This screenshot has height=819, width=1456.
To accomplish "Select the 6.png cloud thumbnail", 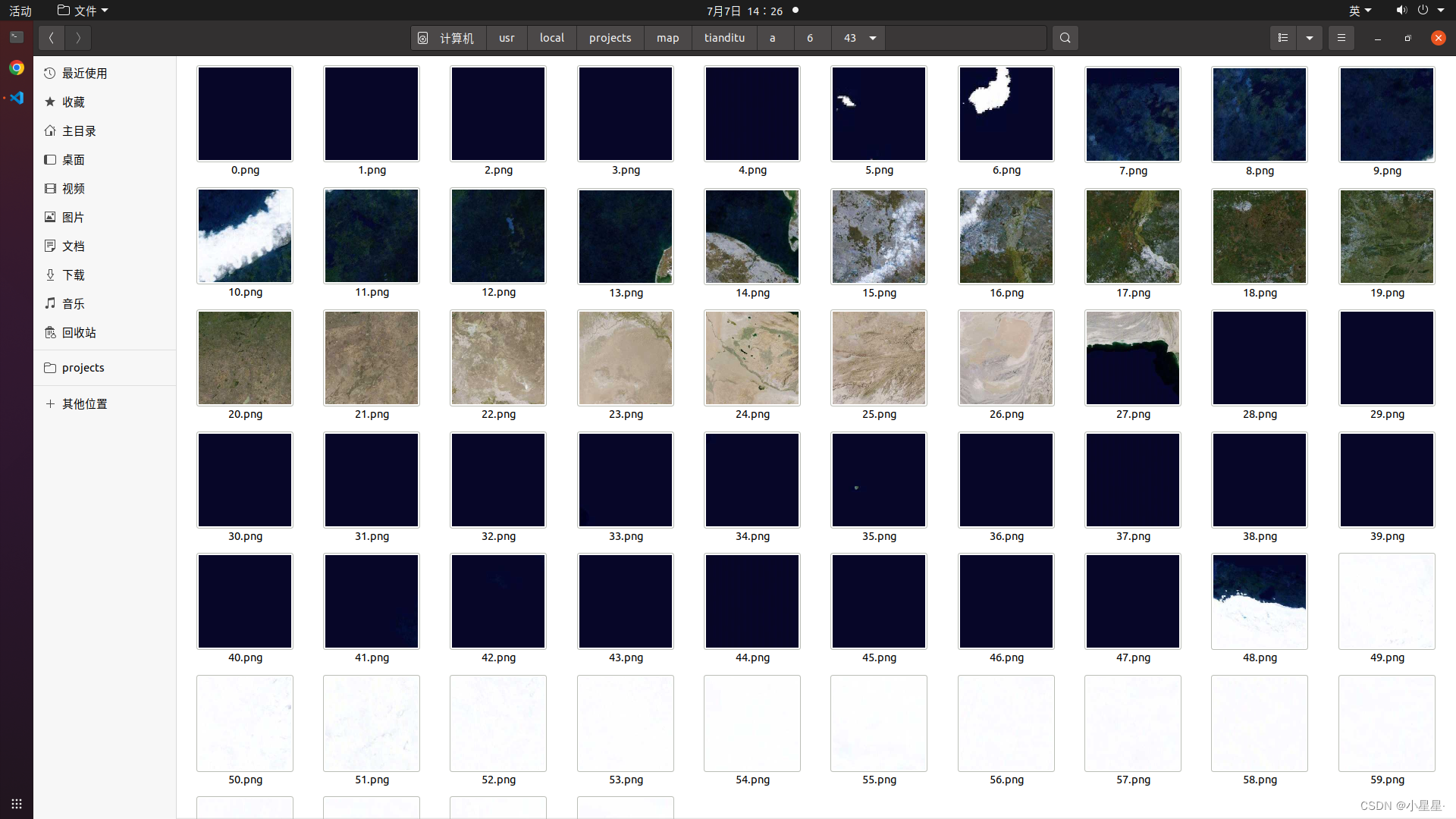I will click(1006, 114).
